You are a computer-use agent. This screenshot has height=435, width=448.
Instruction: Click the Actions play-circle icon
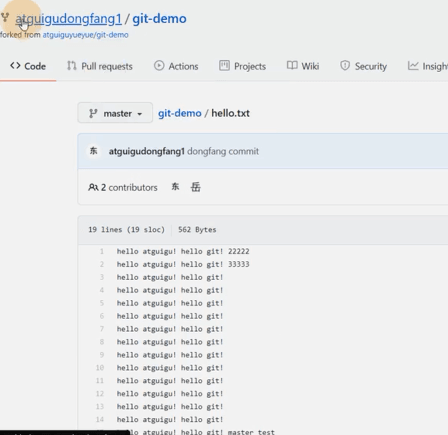[x=159, y=66]
